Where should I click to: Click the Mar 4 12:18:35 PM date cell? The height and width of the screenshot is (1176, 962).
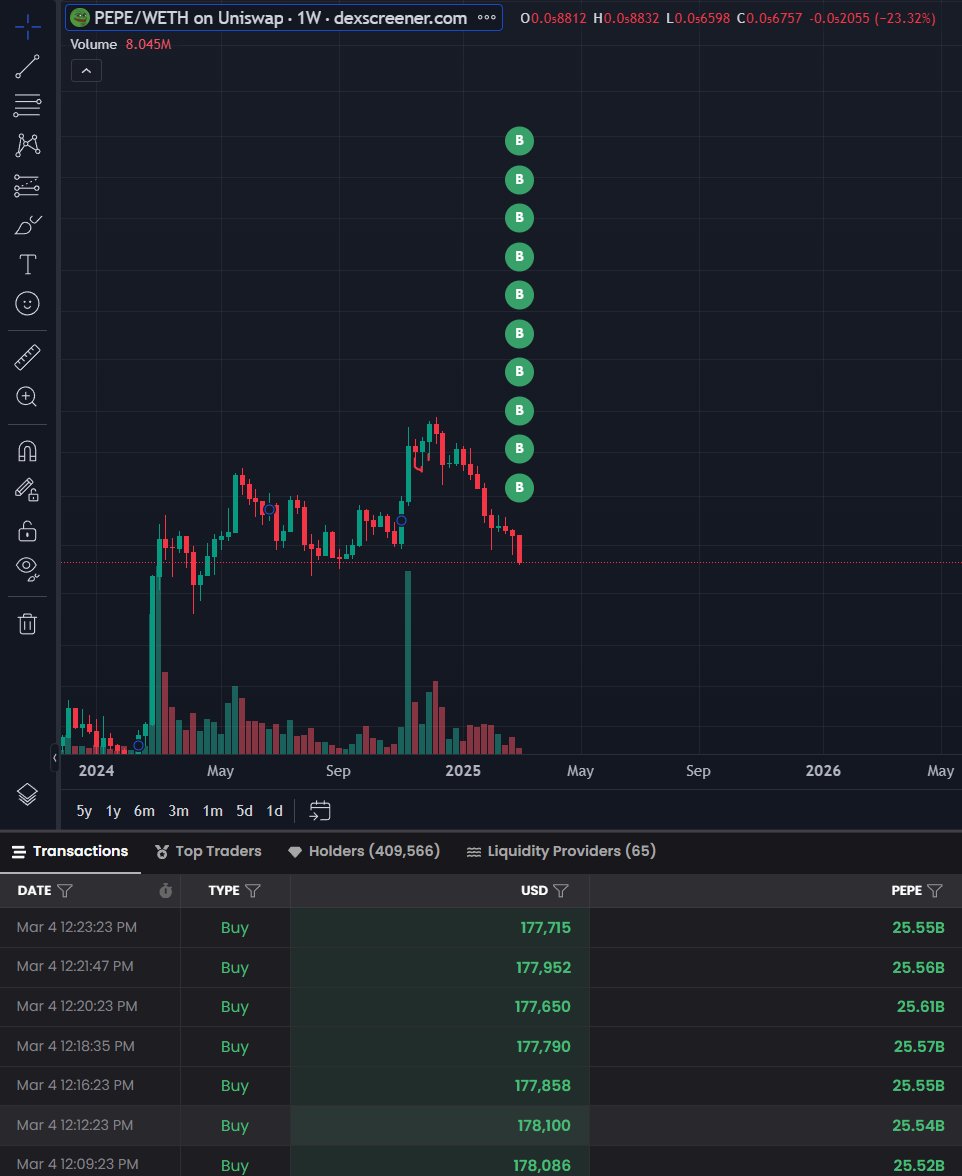point(76,1046)
